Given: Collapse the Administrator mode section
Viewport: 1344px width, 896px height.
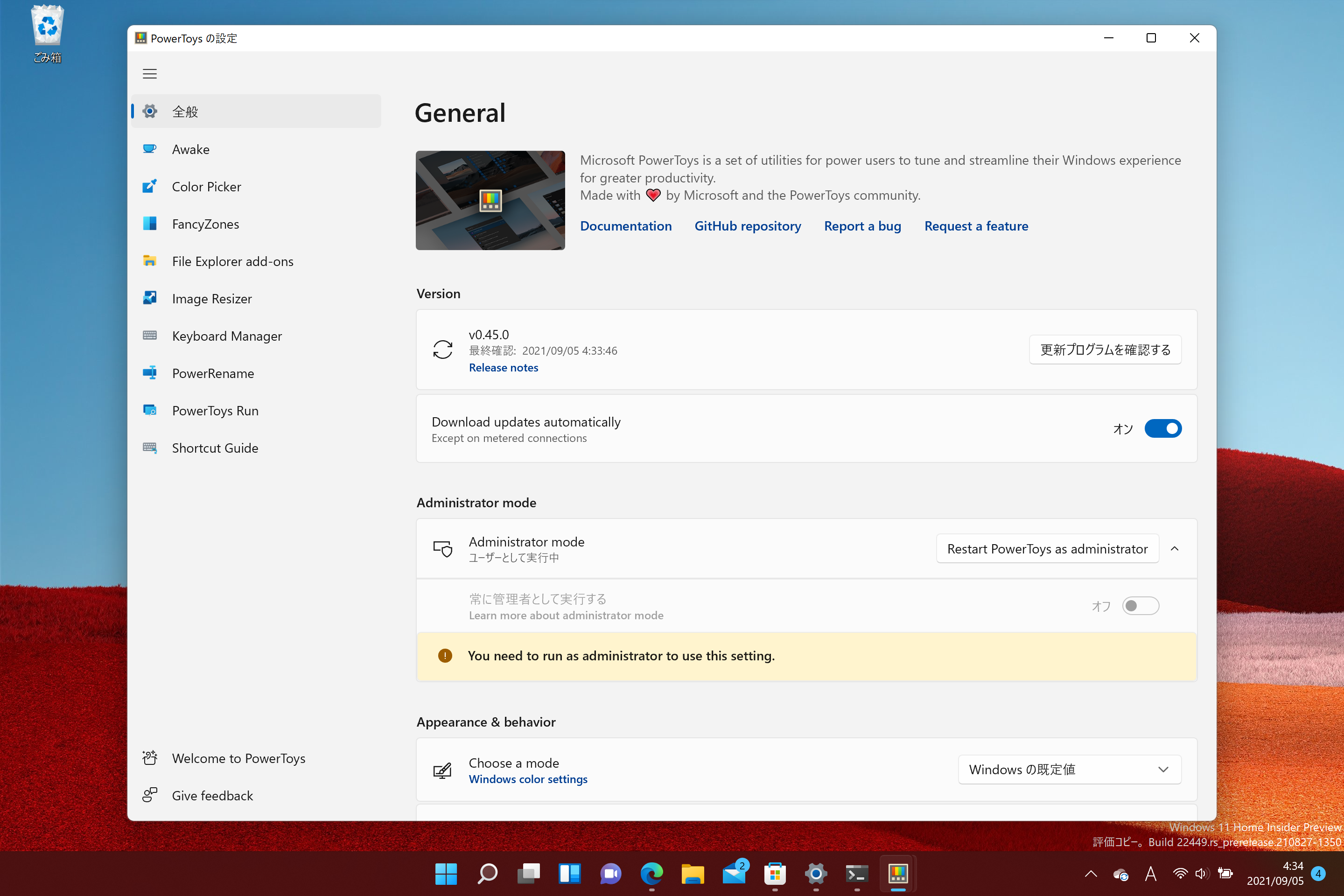Looking at the screenshot, I should (x=1176, y=549).
